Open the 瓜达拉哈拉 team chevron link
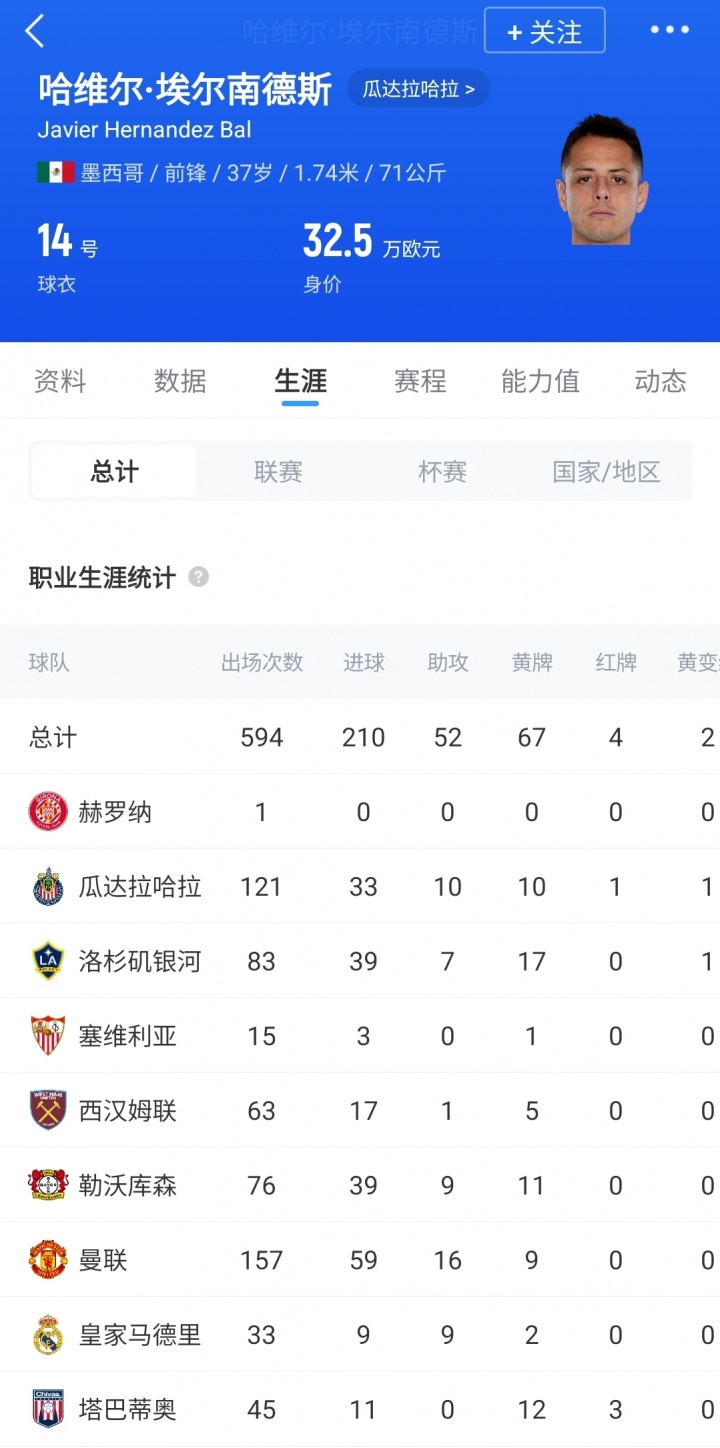Screen dimensions: 720x1448 [x=418, y=89]
